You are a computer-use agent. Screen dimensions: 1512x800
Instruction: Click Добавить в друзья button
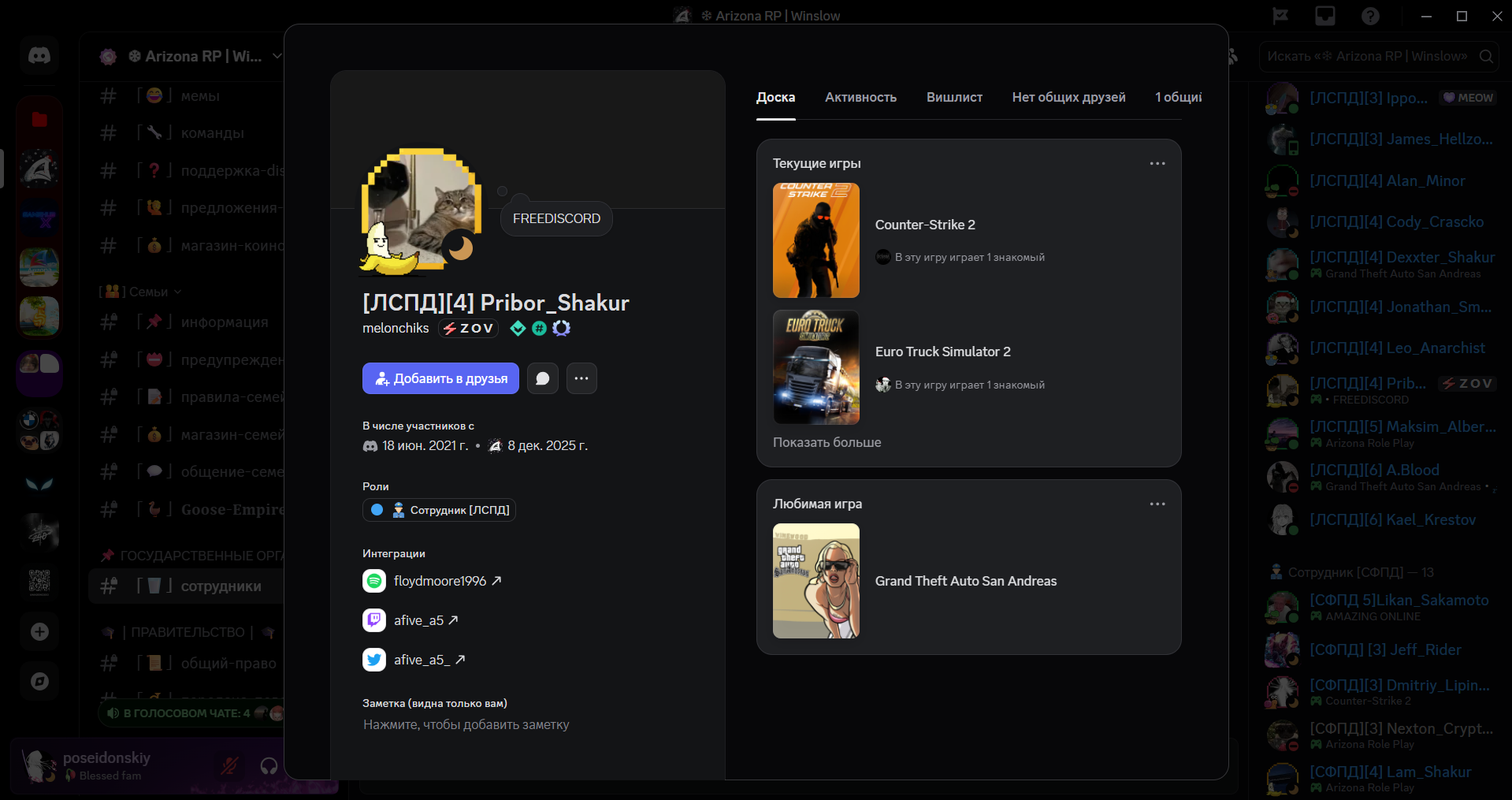click(440, 378)
